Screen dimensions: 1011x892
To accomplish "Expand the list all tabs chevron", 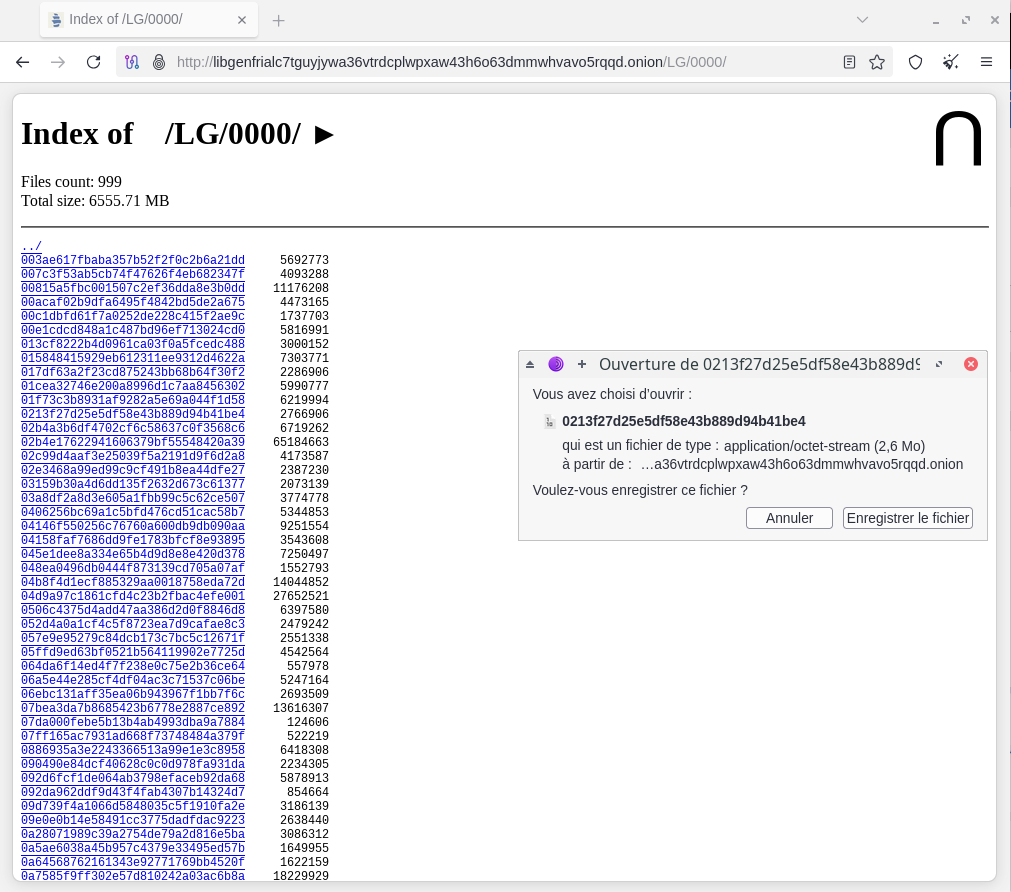I will 863,20.
